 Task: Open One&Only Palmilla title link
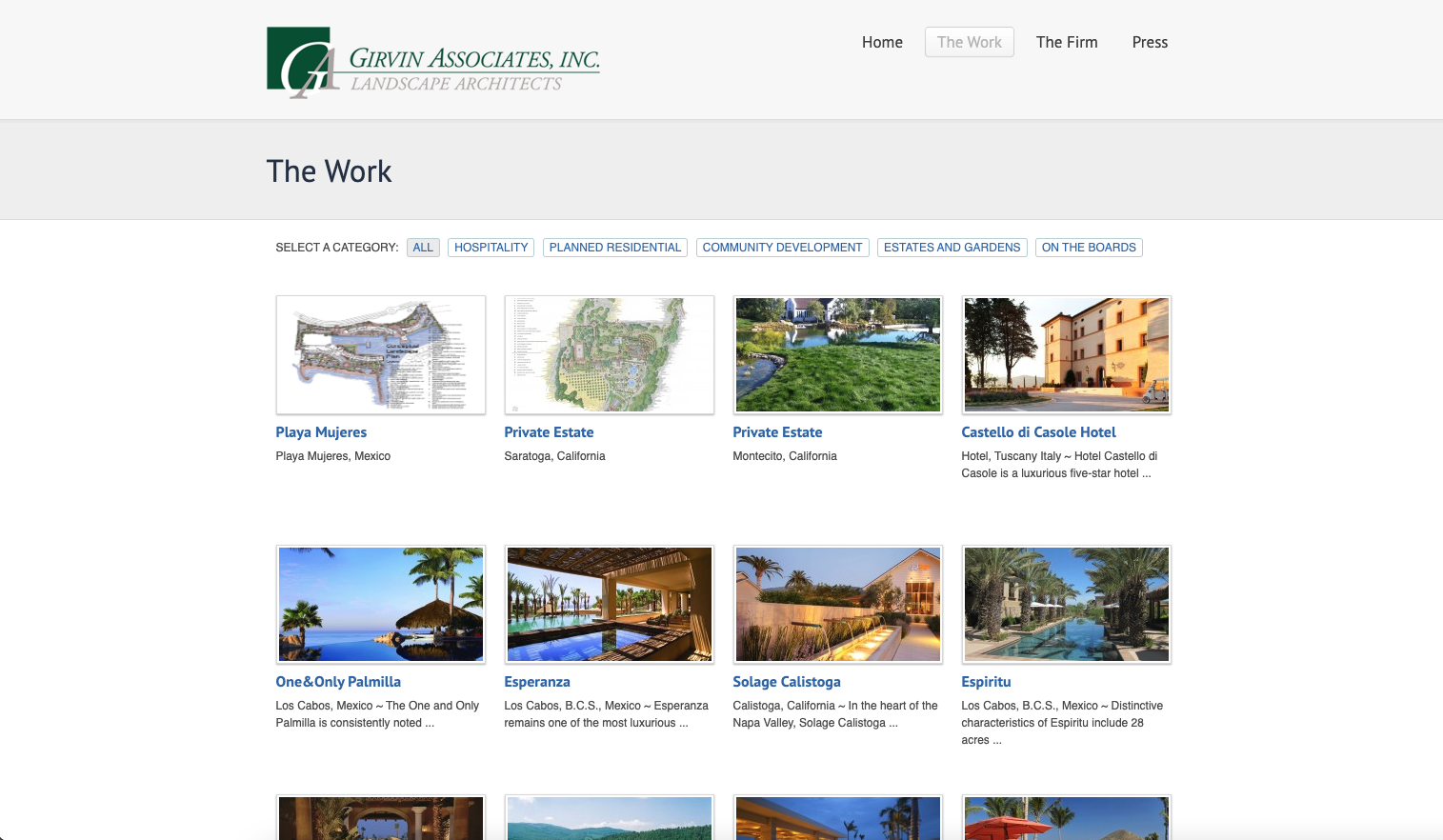[338, 682]
